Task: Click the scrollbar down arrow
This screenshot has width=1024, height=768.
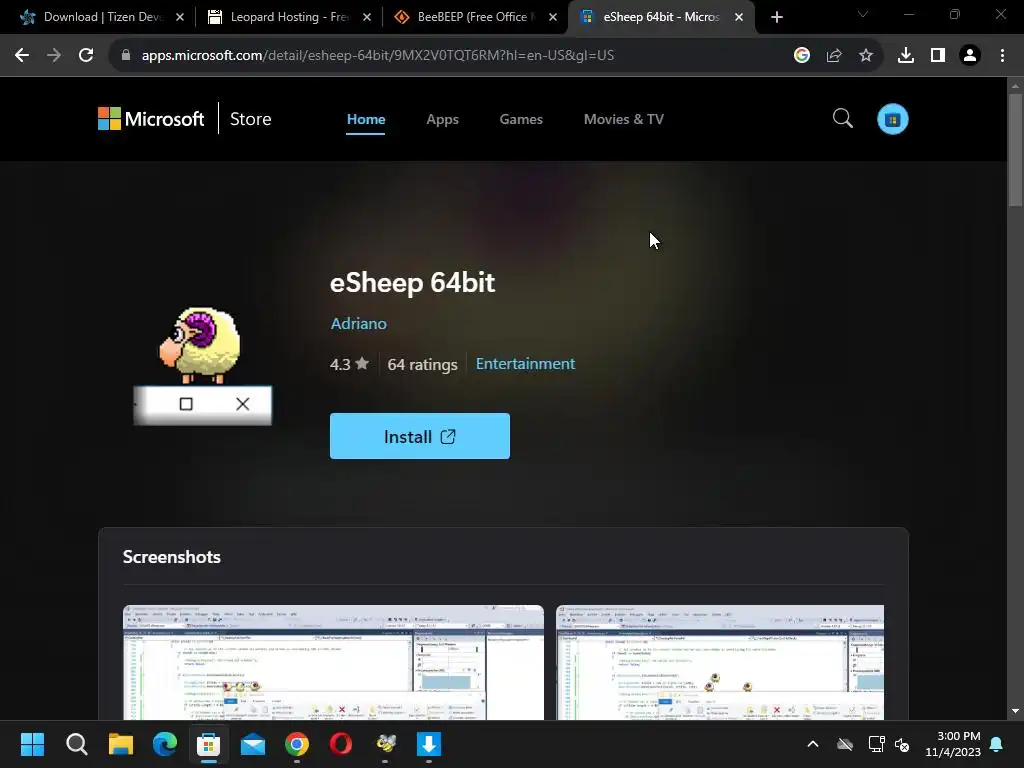Action: pos(1015,711)
